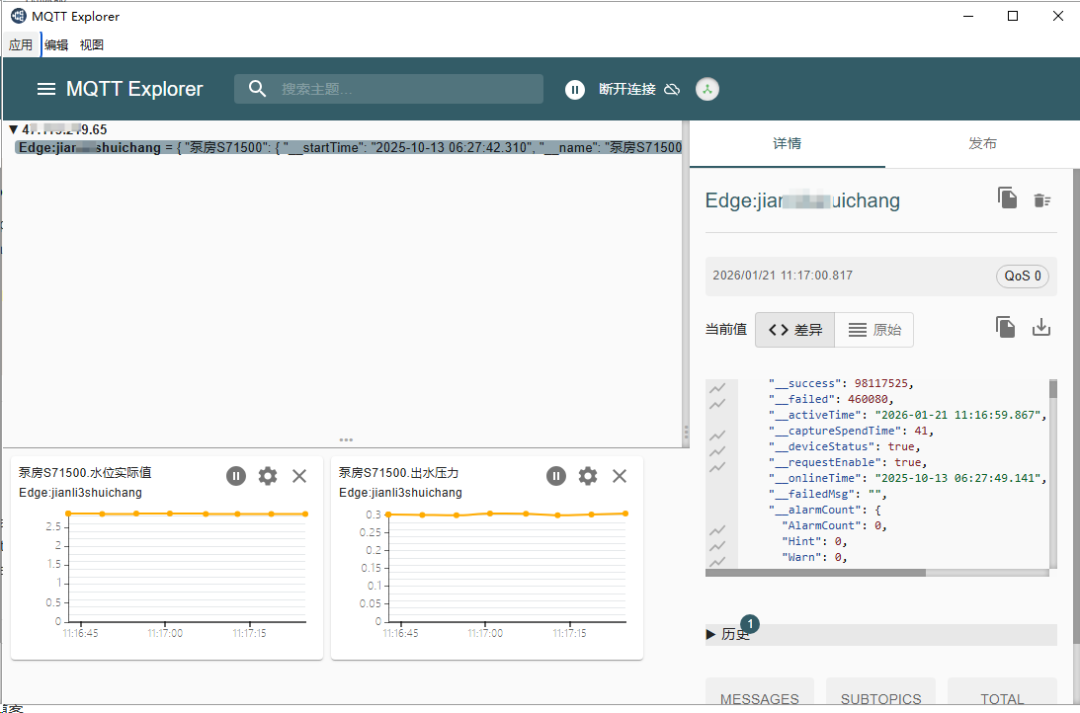Add chart for __requestEnable value
This screenshot has width=1080, height=713.
717,467
